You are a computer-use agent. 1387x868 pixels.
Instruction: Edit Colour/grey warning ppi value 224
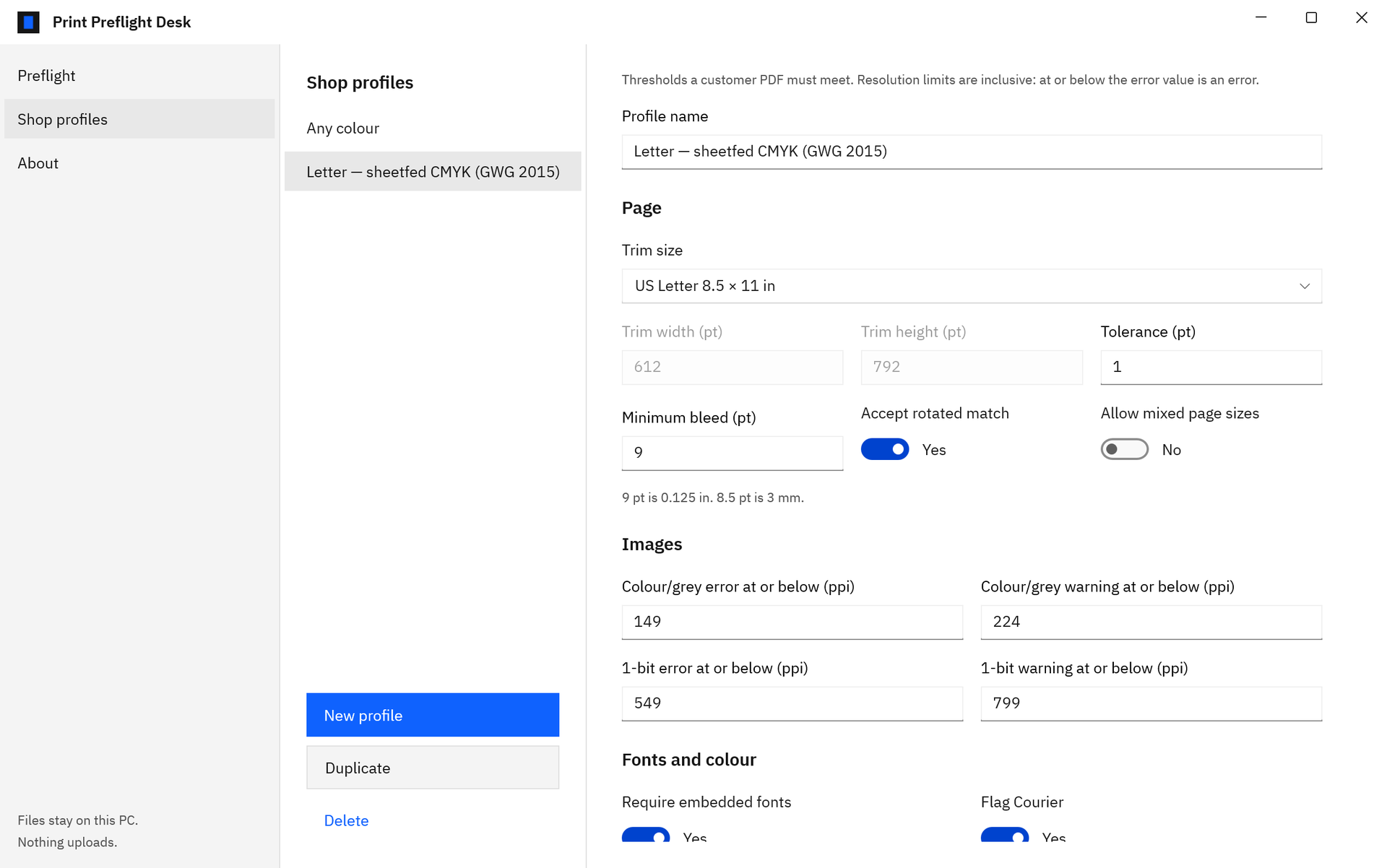tap(1151, 622)
